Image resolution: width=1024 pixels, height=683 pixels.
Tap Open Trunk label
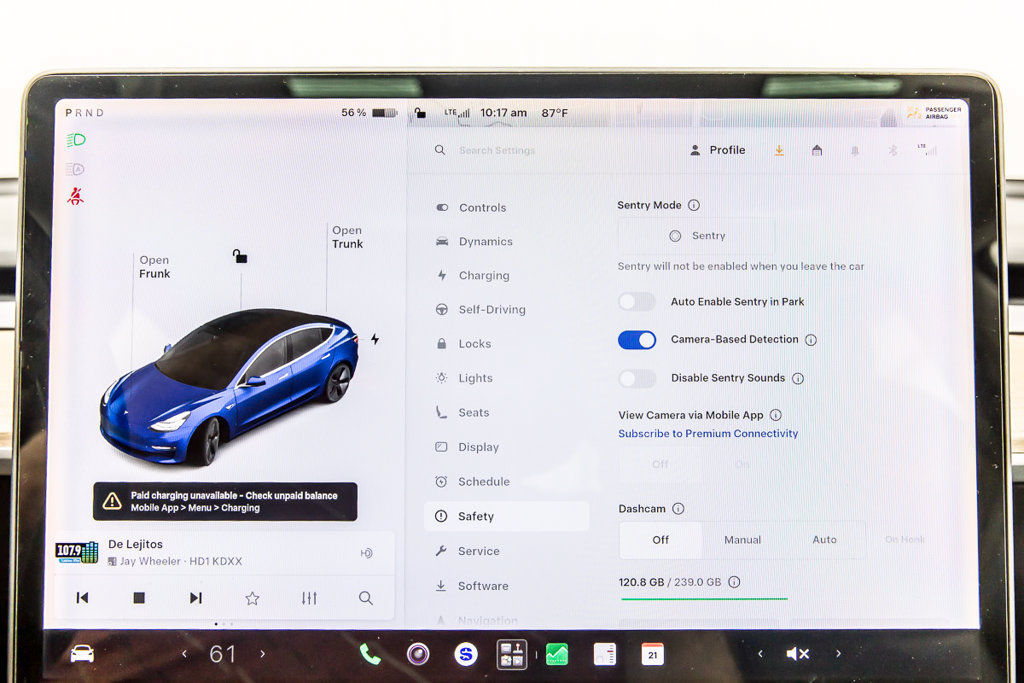[x=347, y=237]
